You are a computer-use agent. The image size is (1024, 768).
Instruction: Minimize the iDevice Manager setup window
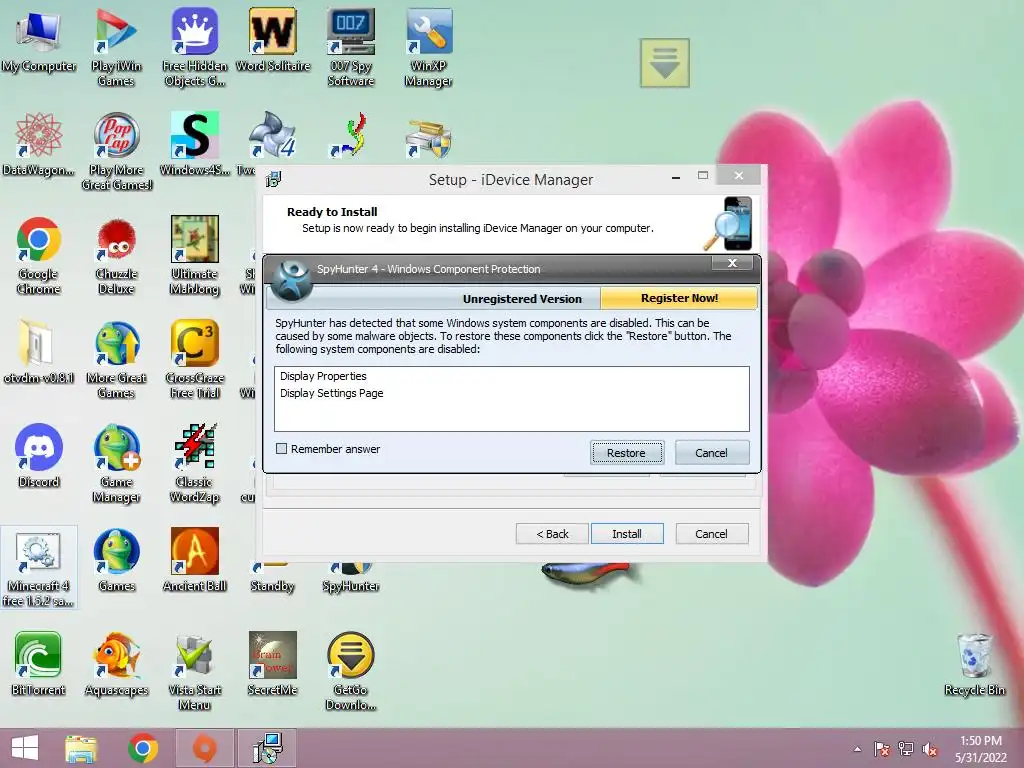[x=676, y=177]
